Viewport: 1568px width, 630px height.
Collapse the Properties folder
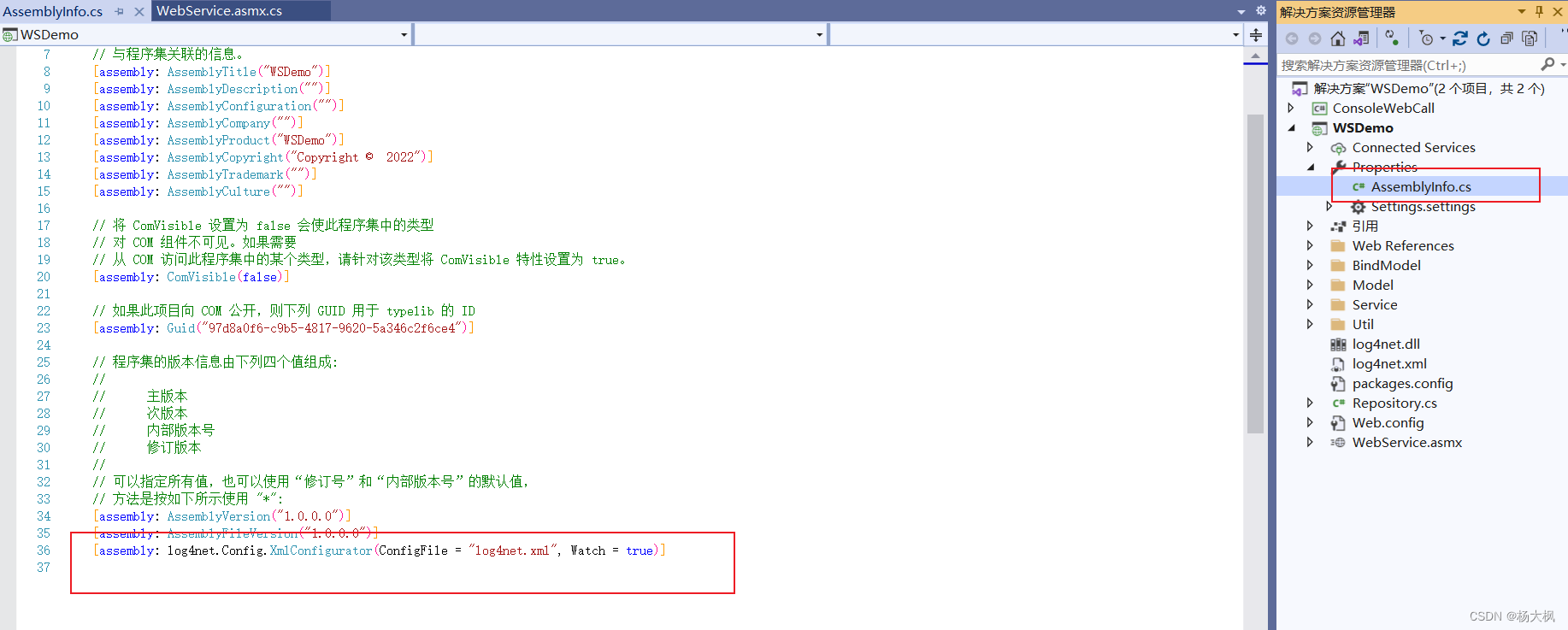click(1311, 167)
